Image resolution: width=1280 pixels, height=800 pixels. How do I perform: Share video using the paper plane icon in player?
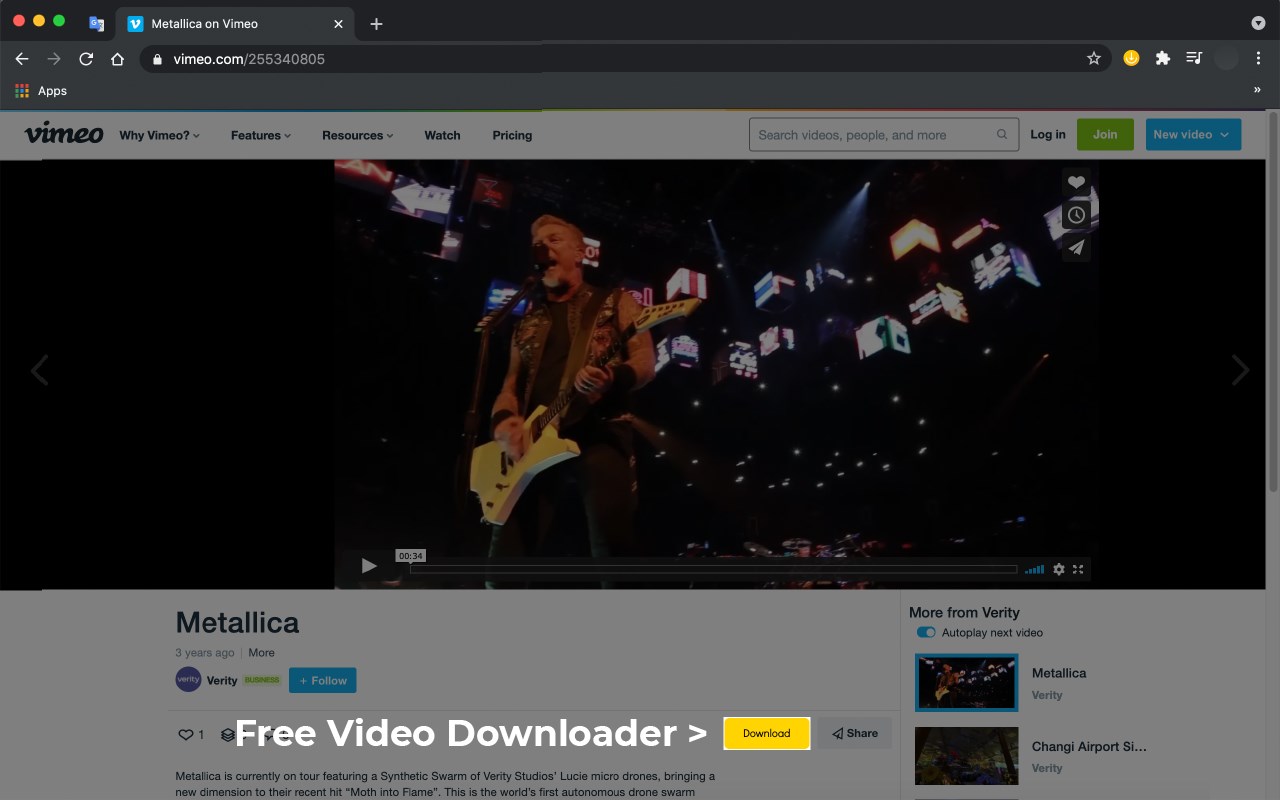tap(1076, 247)
